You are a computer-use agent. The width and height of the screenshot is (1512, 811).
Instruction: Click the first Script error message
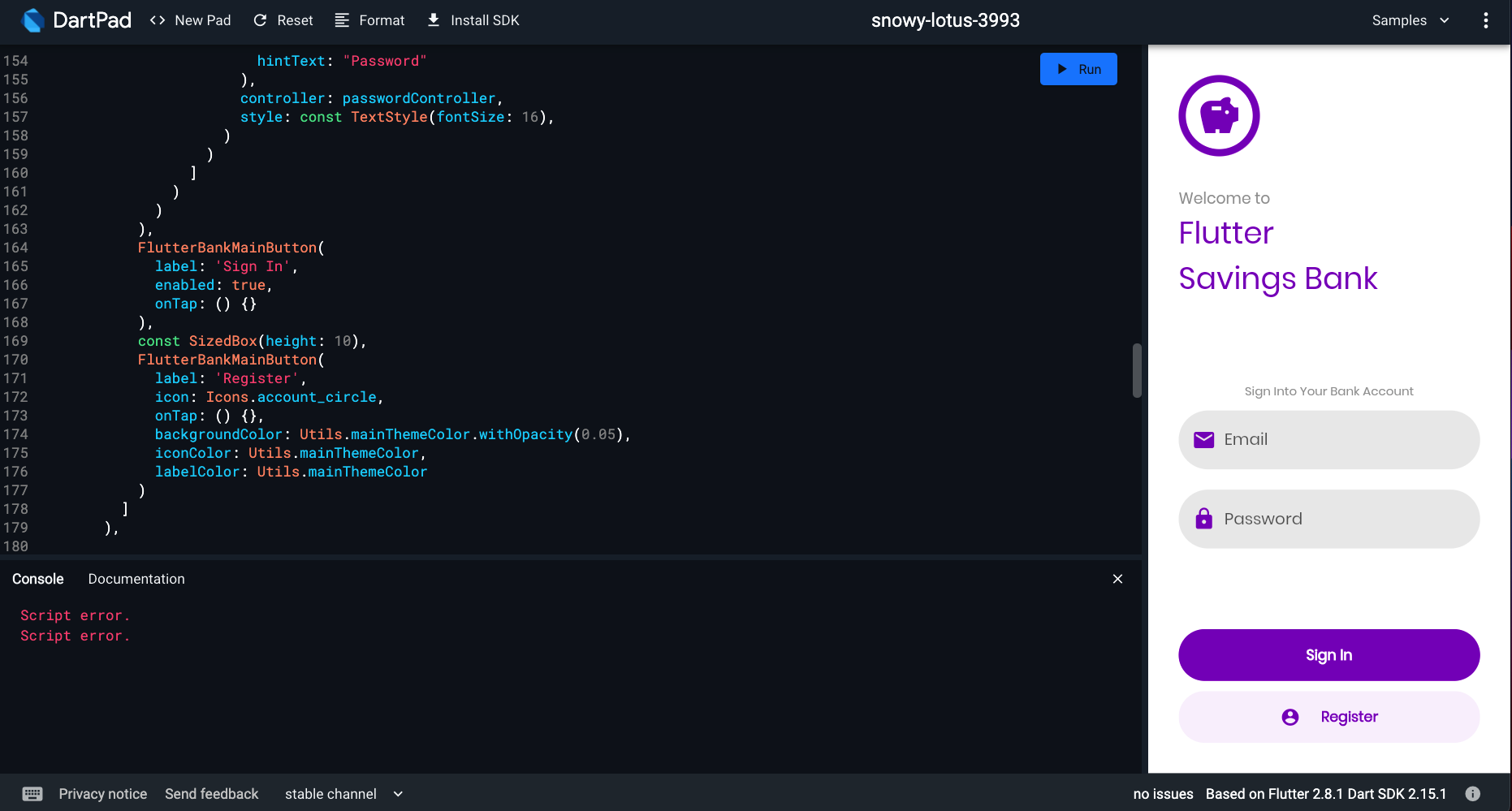pyautogui.click(x=75, y=615)
